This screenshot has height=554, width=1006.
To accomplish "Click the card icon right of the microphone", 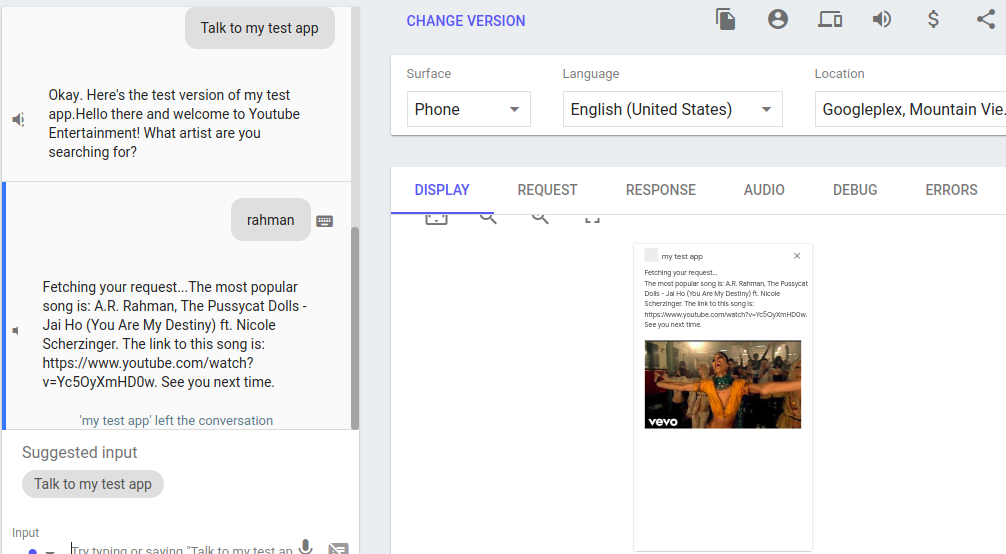I will (338, 548).
